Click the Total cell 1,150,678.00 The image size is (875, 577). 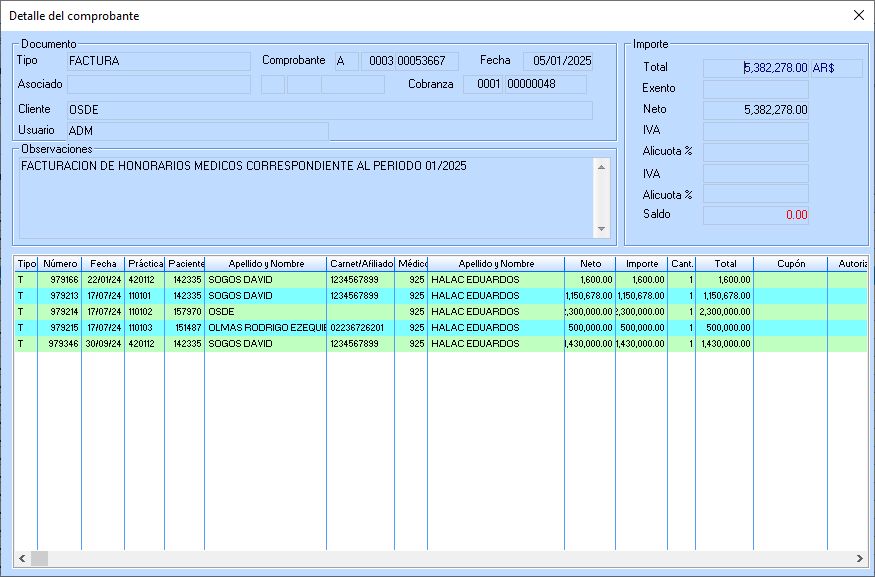pyautogui.click(x=725, y=296)
